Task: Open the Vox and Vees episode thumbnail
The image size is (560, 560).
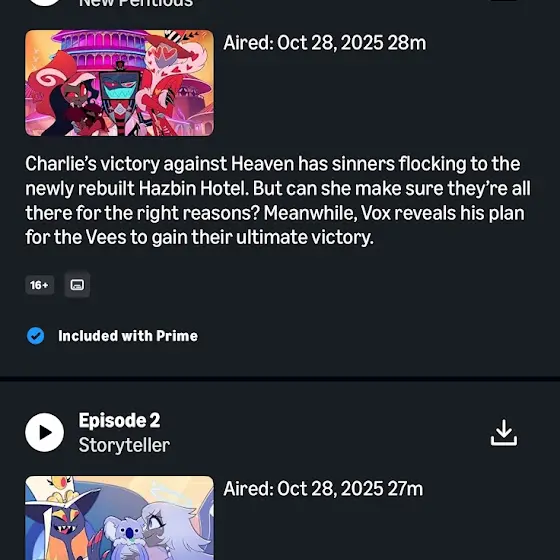Action: point(119,83)
